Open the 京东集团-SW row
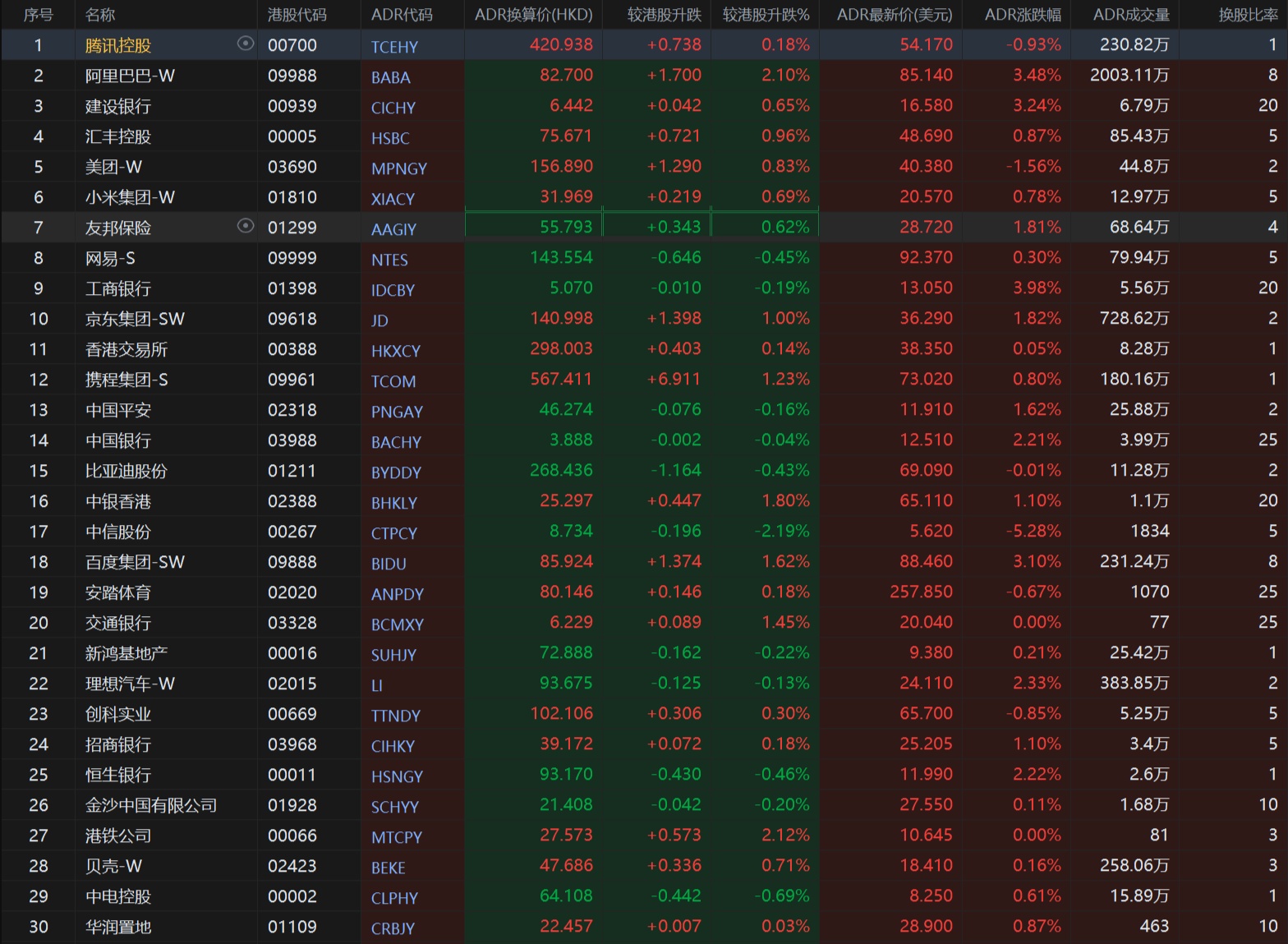1288x944 pixels. pos(135,319)
